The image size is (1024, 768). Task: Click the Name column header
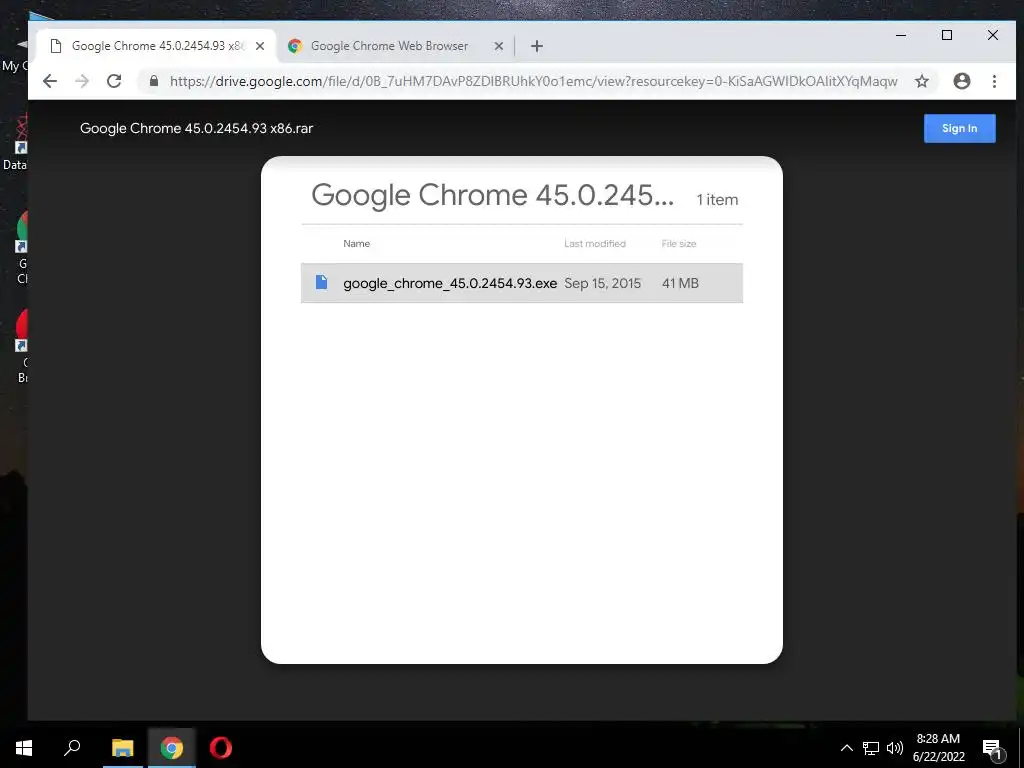coord(357,244)
